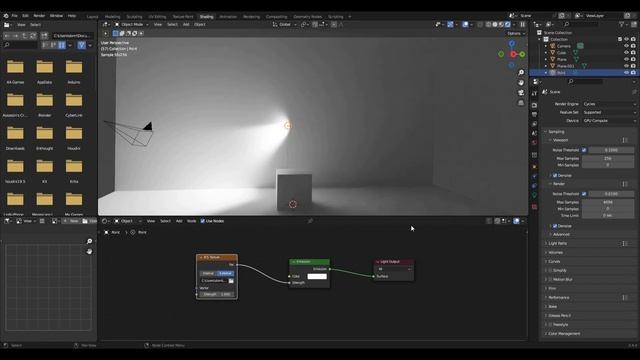The width and height of the screenshot is (640, 360).
Task: Expand the Performance panel
Action: tap(559, 298)
